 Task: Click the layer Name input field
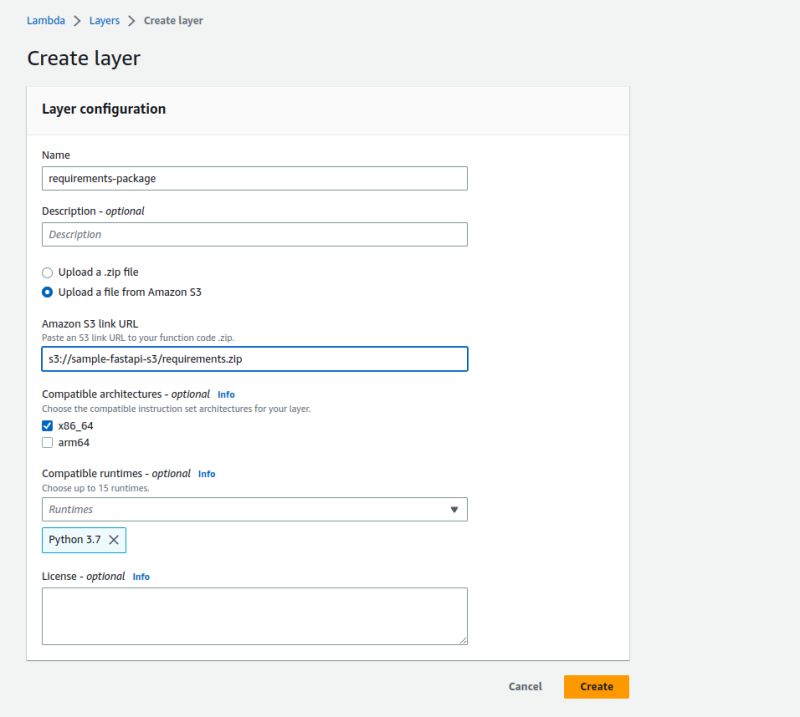(x=254, y=178)
